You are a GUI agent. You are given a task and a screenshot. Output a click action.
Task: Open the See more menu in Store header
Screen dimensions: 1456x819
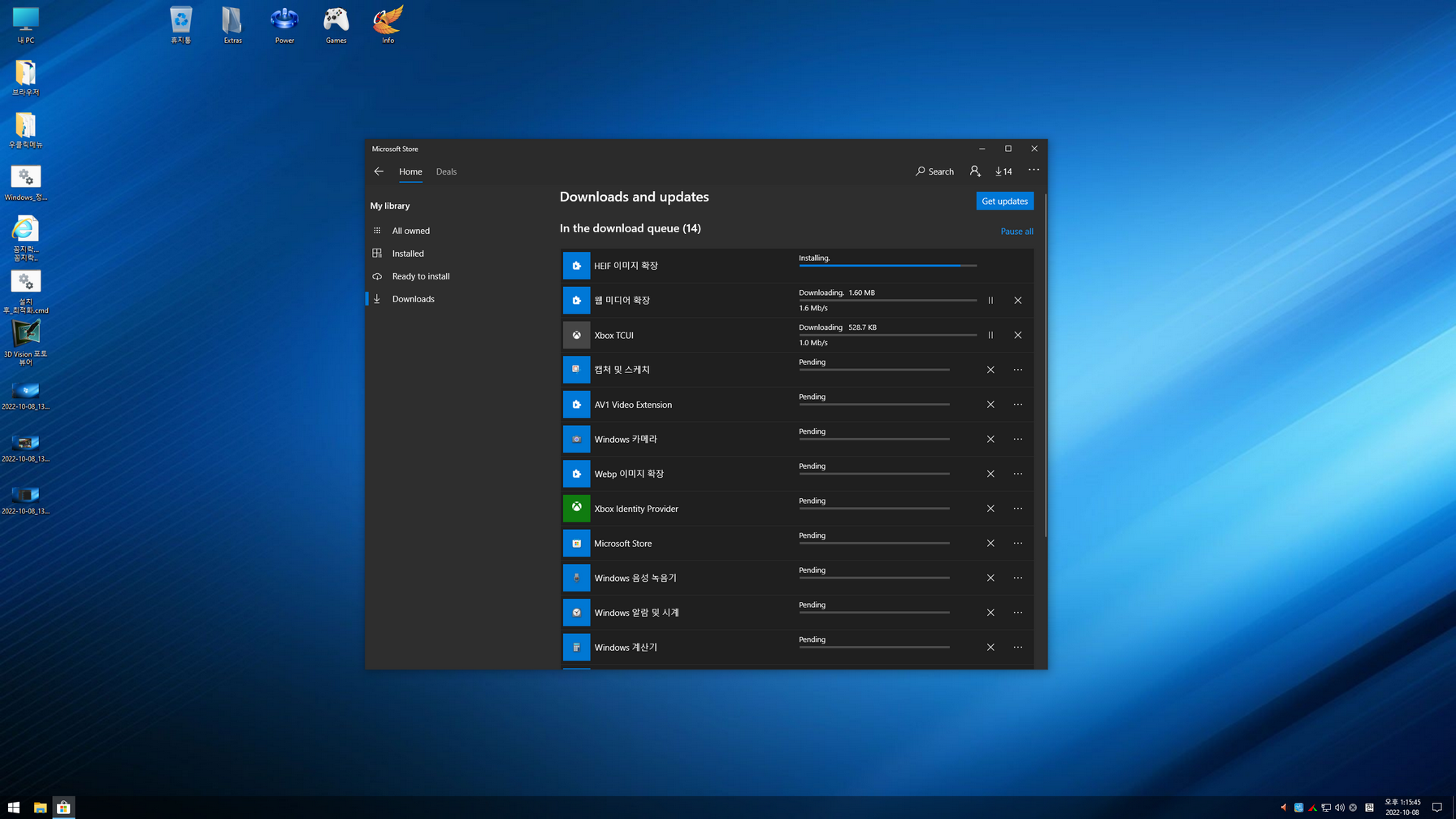tap(1033, 170)
